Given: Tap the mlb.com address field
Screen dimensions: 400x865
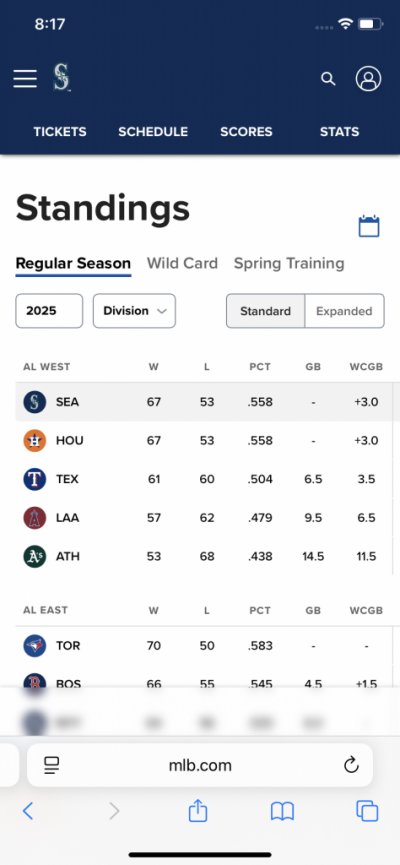Looking at the screenshot, I should click(x=200, y=765).
